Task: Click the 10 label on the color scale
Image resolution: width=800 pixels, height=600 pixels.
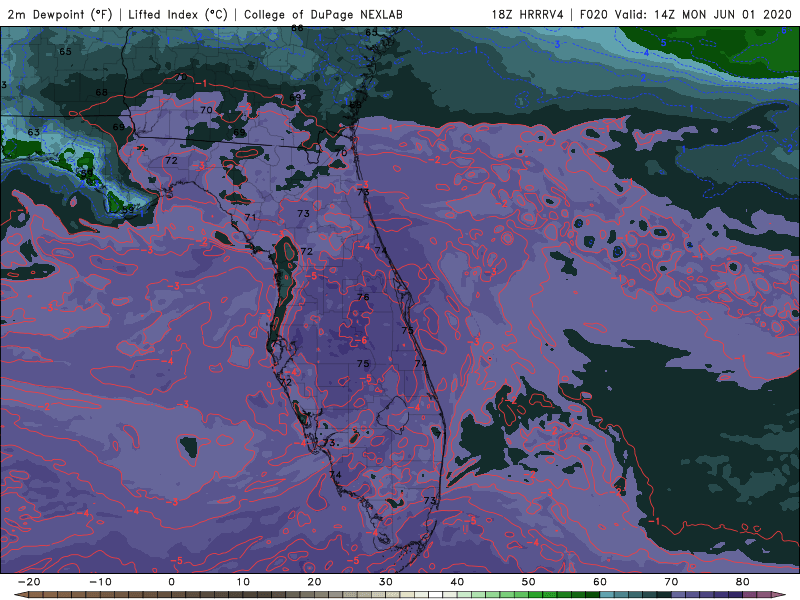Action: click(x=243, y=582)
